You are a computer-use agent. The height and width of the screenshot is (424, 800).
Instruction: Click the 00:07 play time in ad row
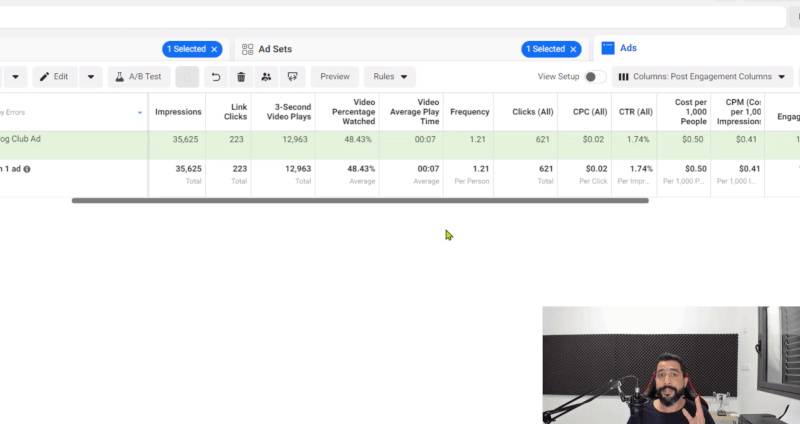[425, 139]
